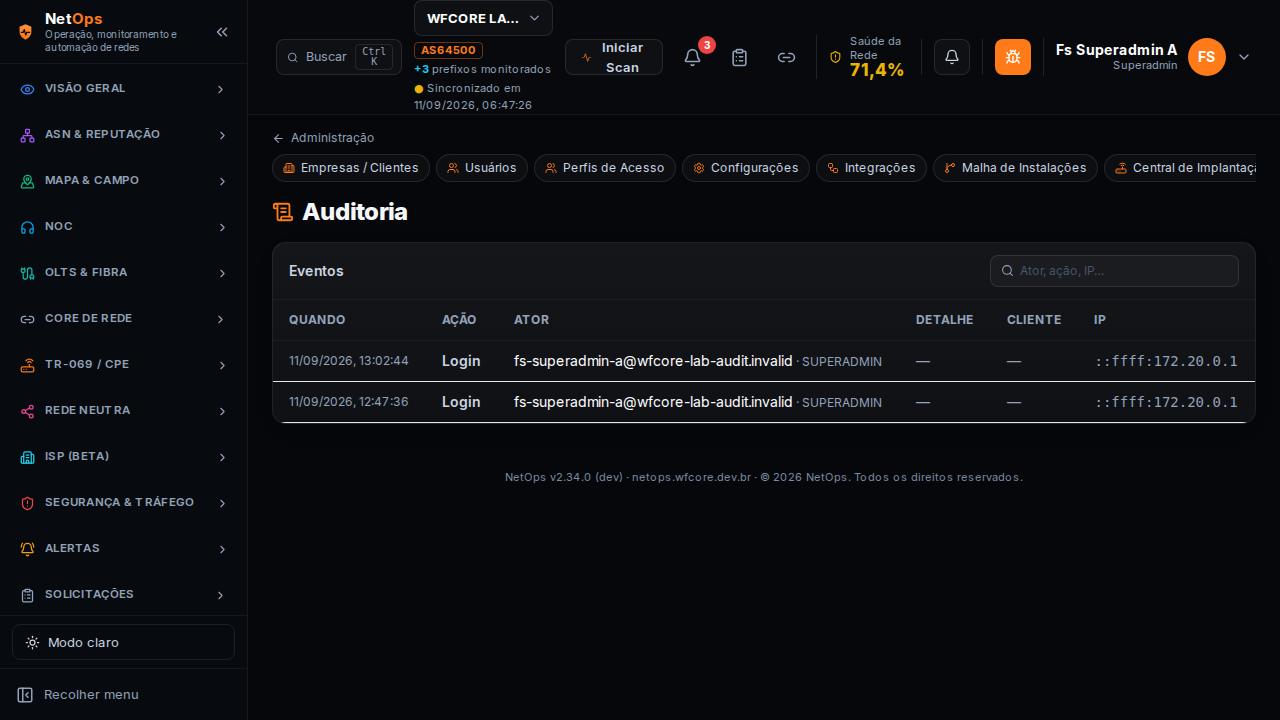This screenshot has height=720, width=1280.
Task: Click the Visão Geral eye icon
Action: [27, 89]
